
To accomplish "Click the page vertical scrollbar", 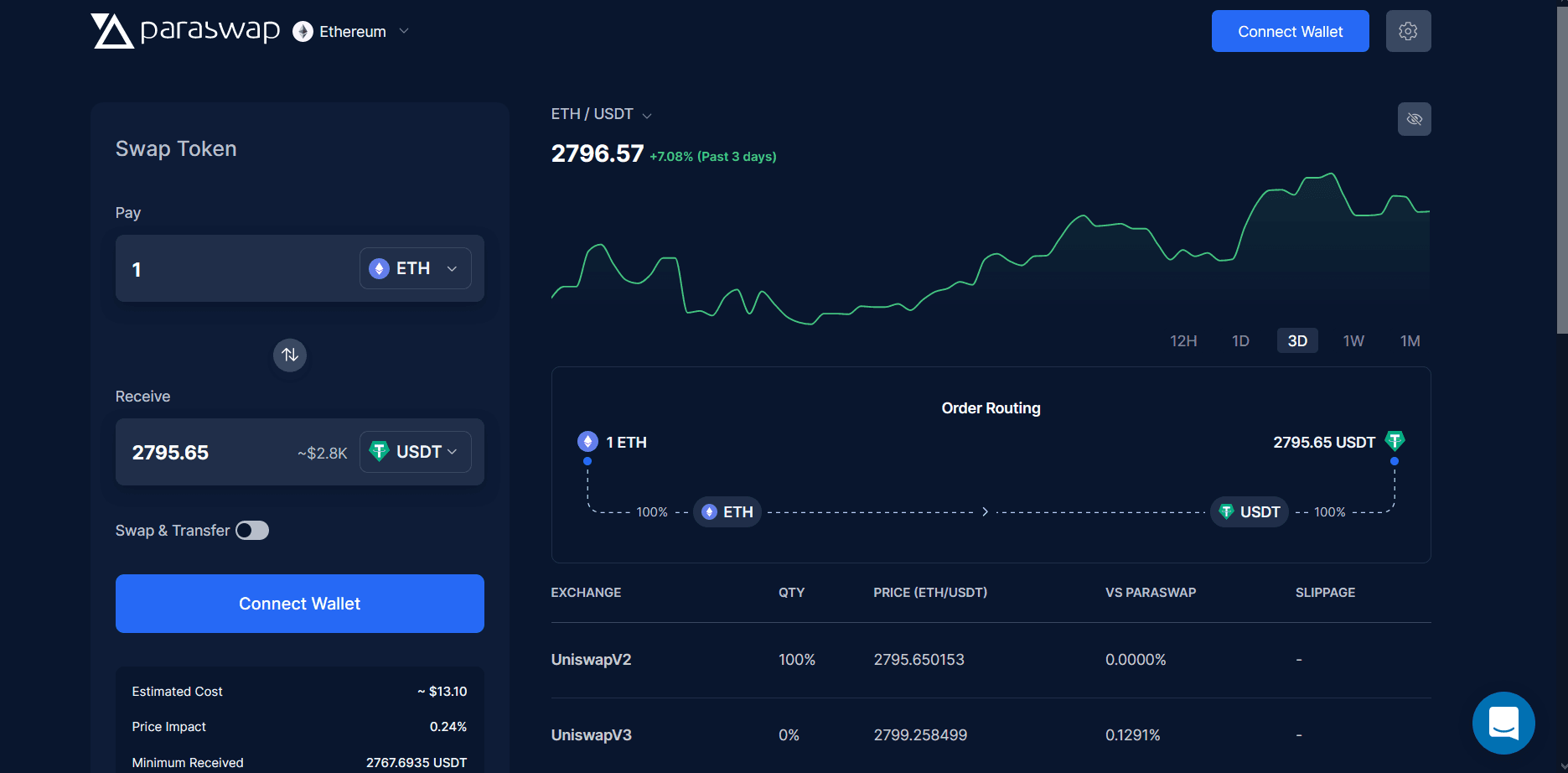I will point(1561,168).
